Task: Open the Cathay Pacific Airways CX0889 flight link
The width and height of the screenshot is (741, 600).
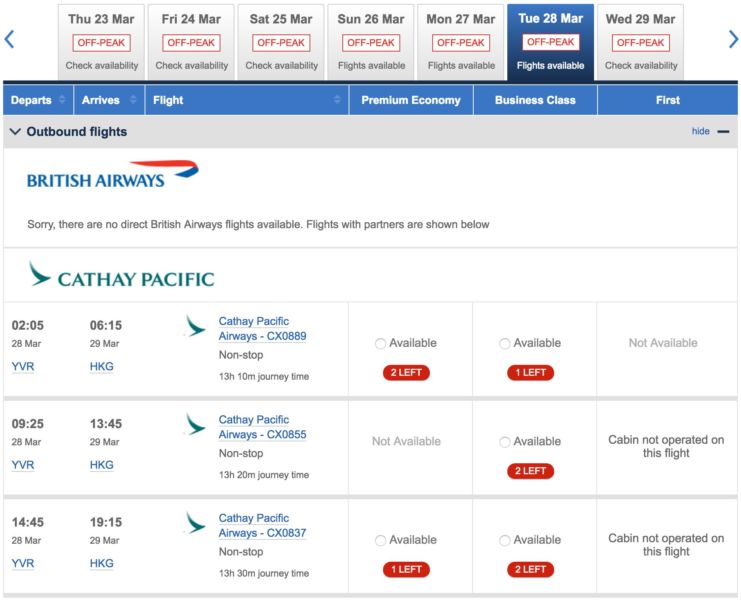Action: [x=262, y=329]
